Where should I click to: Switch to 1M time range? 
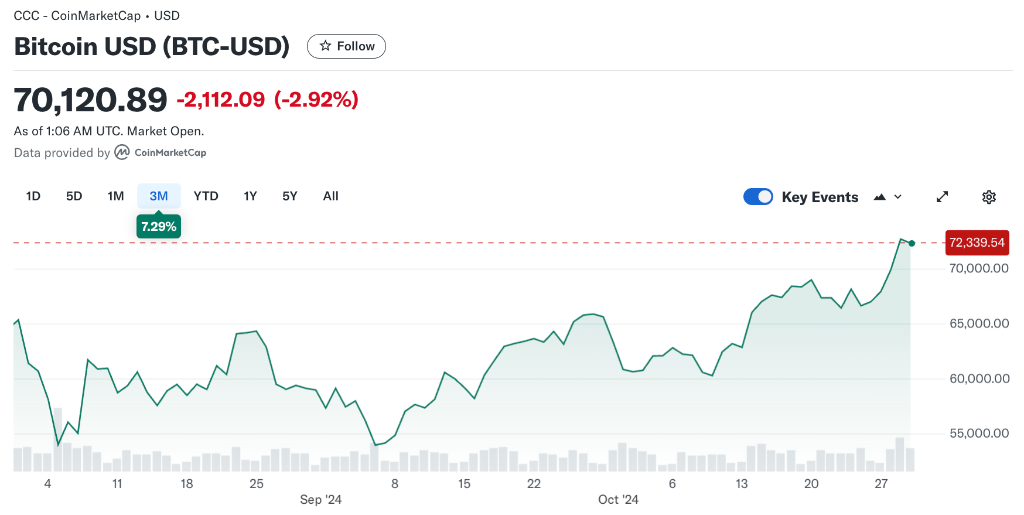116,196
